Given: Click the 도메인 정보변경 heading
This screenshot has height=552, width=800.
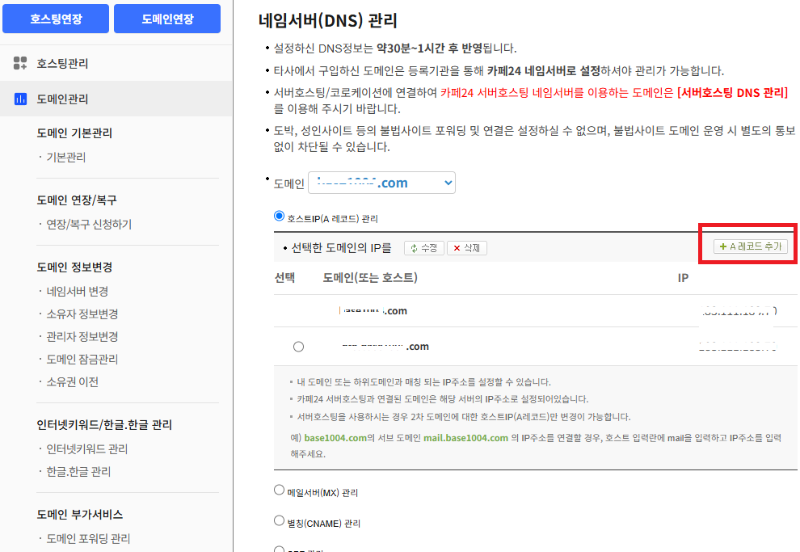Looking at the screenshot, I should pyautogui.click(x=74, y=267).
